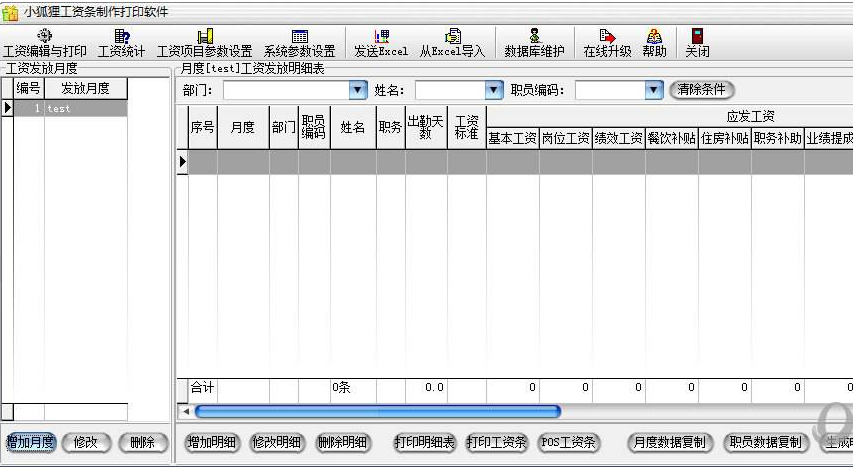Open 工资项目参数设置 settings

pyautogui.click(x=204, y=42)
